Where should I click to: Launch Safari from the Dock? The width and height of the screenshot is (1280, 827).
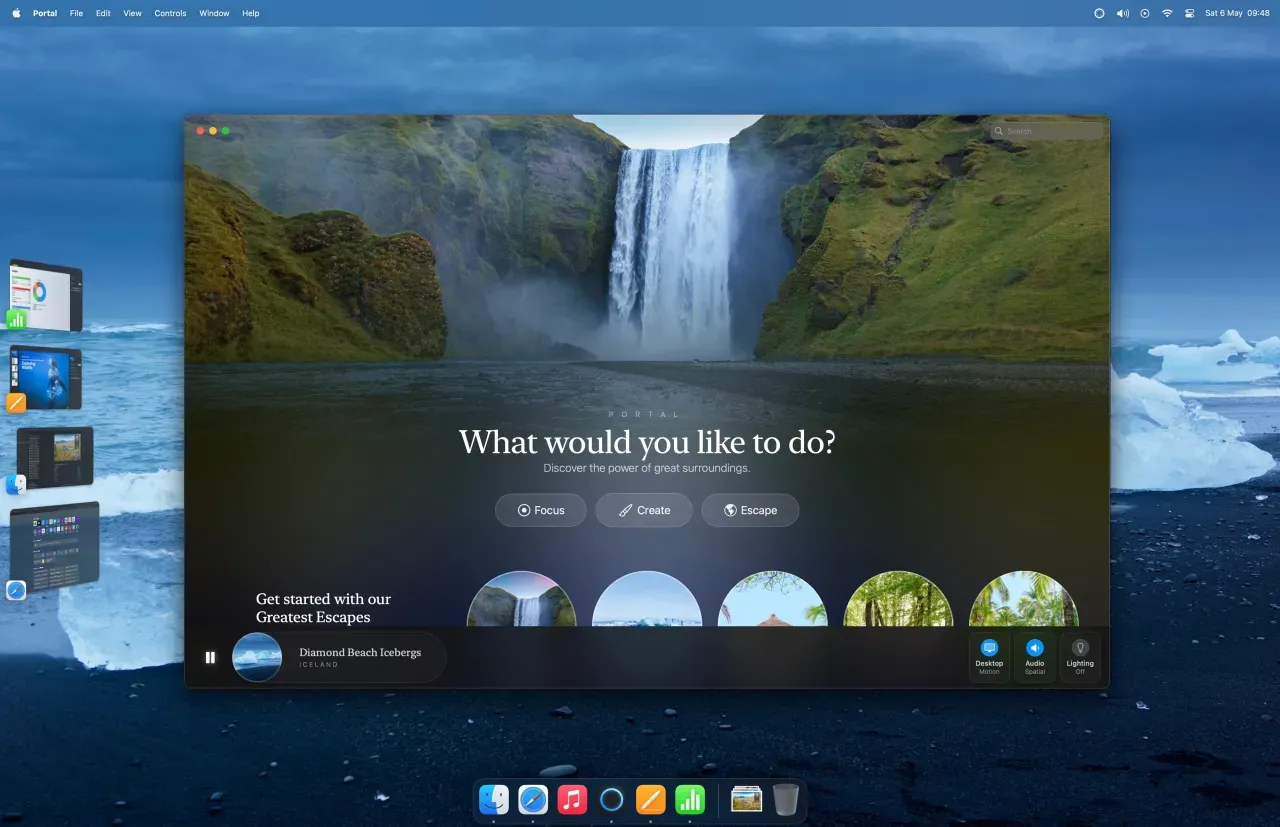pyautogui.click(x=533, y=799)
